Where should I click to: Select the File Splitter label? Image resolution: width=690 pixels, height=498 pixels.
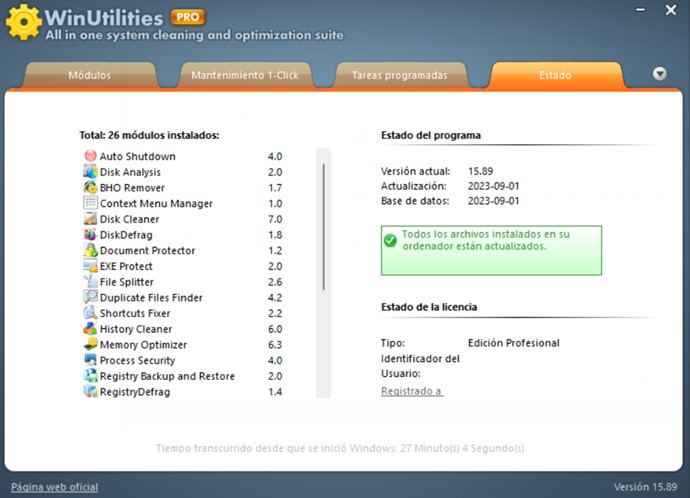127,282
